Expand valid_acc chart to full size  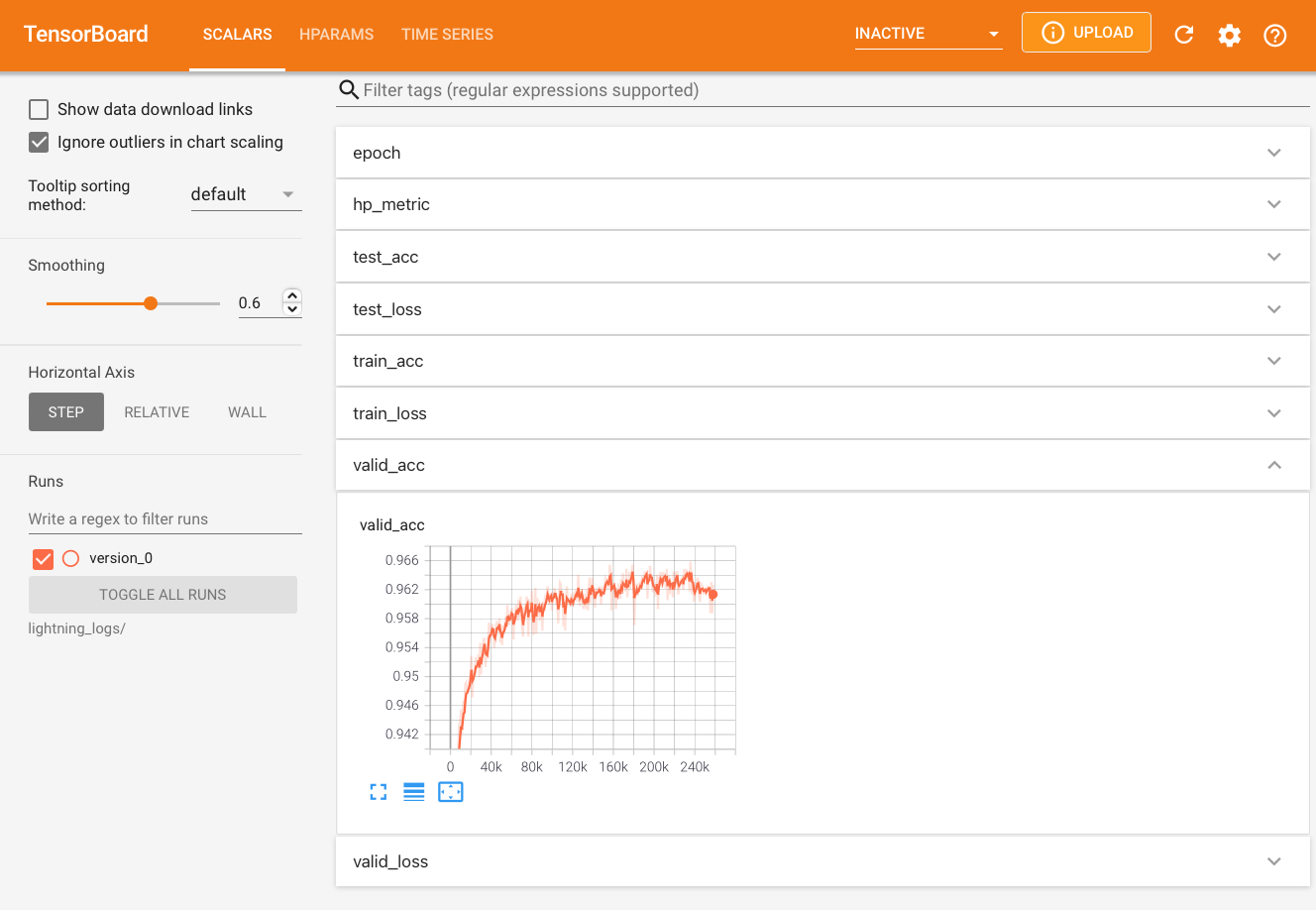point(379,792)
